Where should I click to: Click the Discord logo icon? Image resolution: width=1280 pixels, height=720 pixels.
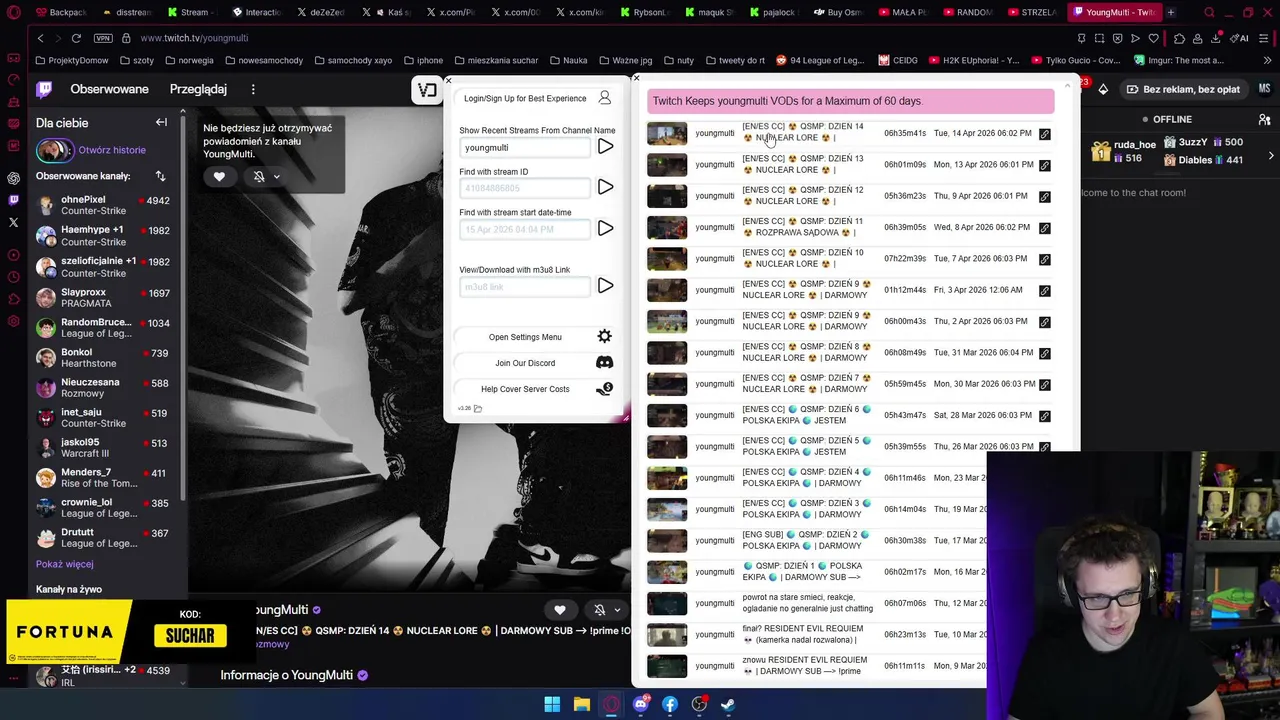[604, 363]
